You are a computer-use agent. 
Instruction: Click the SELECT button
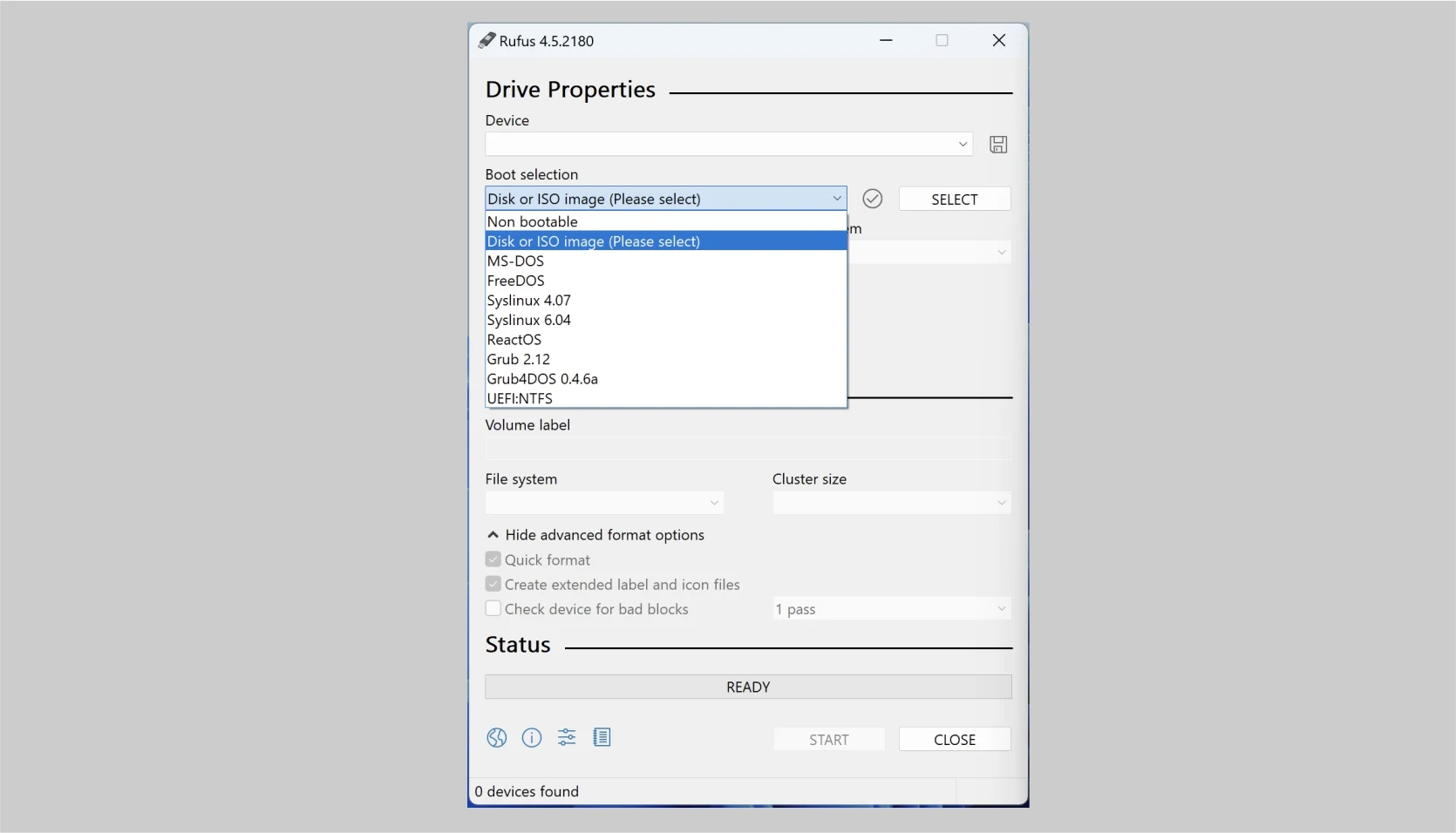[x=955, y=199]
